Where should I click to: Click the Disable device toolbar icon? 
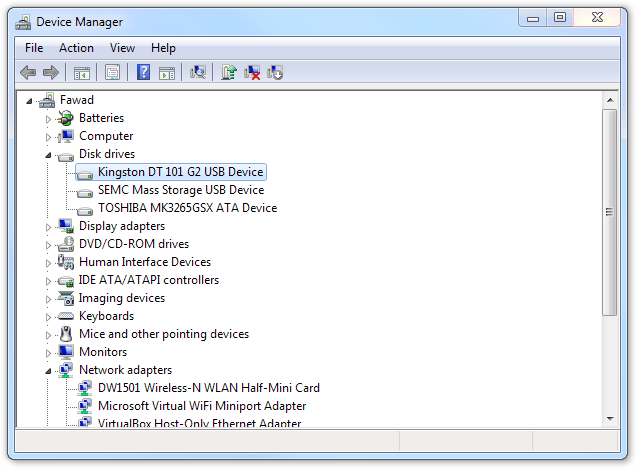pos(275,72)
